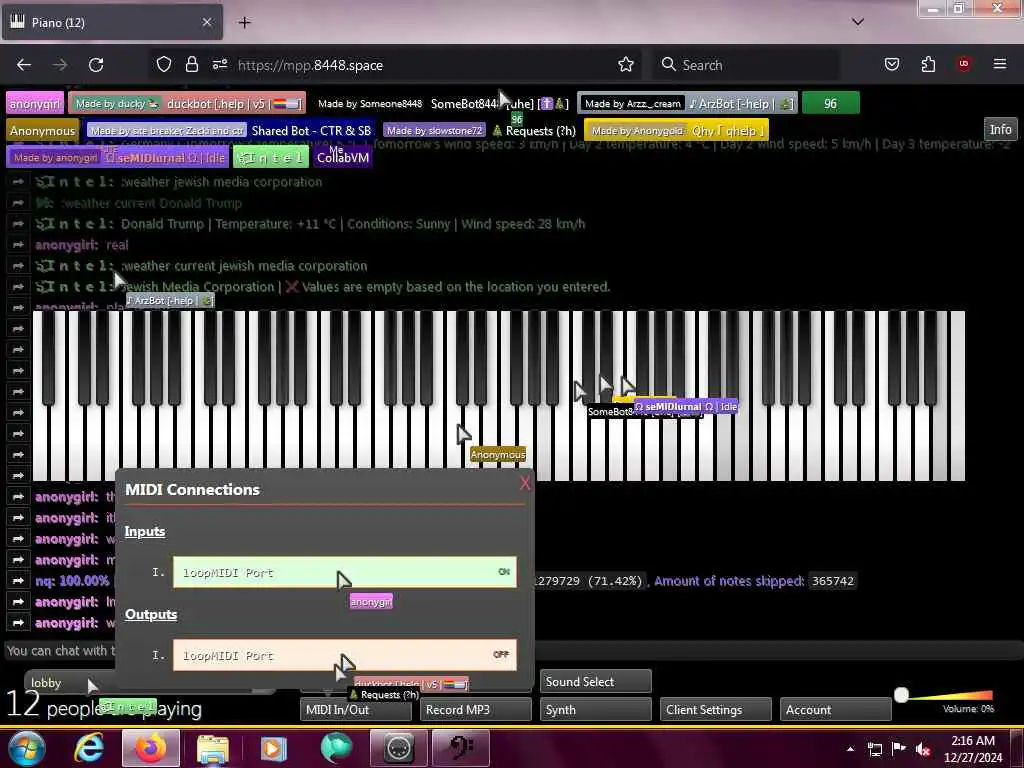Open the MIDI In/Out button
This screenshot has height=768, width=1024.
pyautogui.click(x=356, y=709)
